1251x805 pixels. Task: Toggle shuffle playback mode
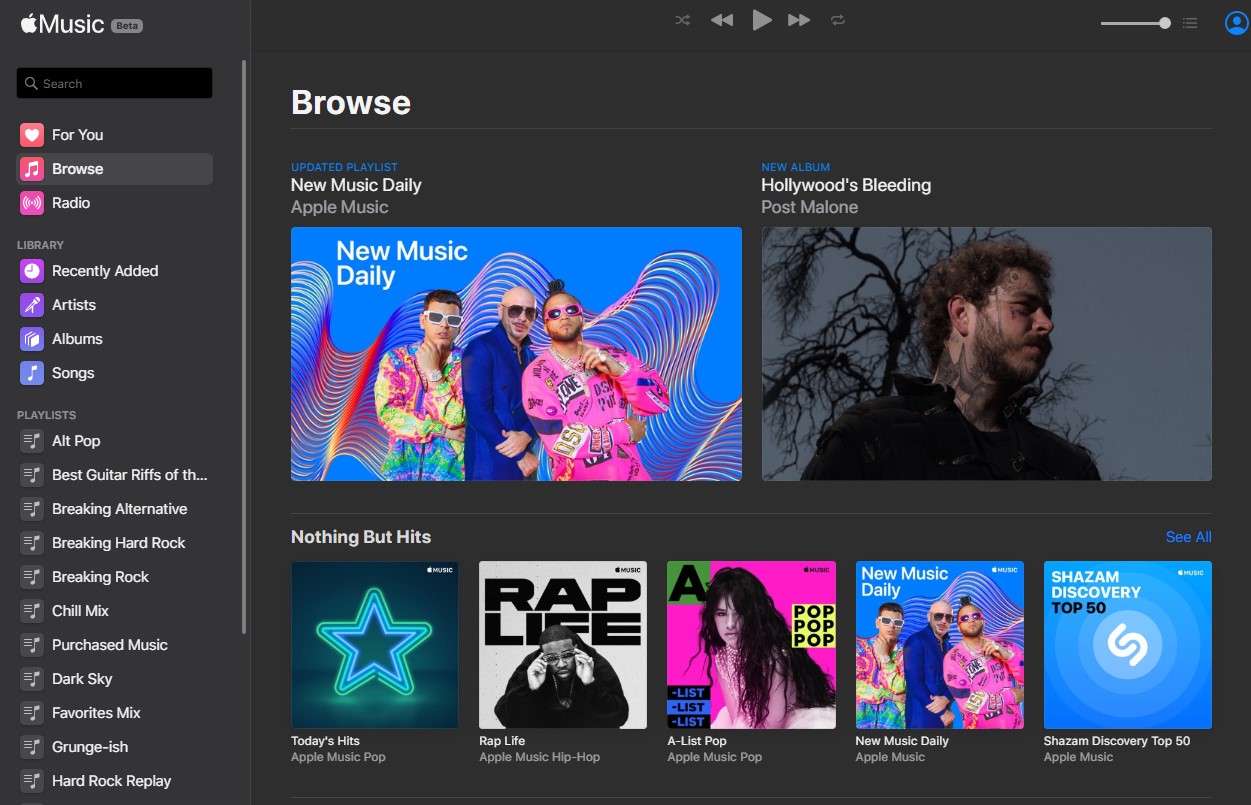pyautogui.click(x=682, y=19)
